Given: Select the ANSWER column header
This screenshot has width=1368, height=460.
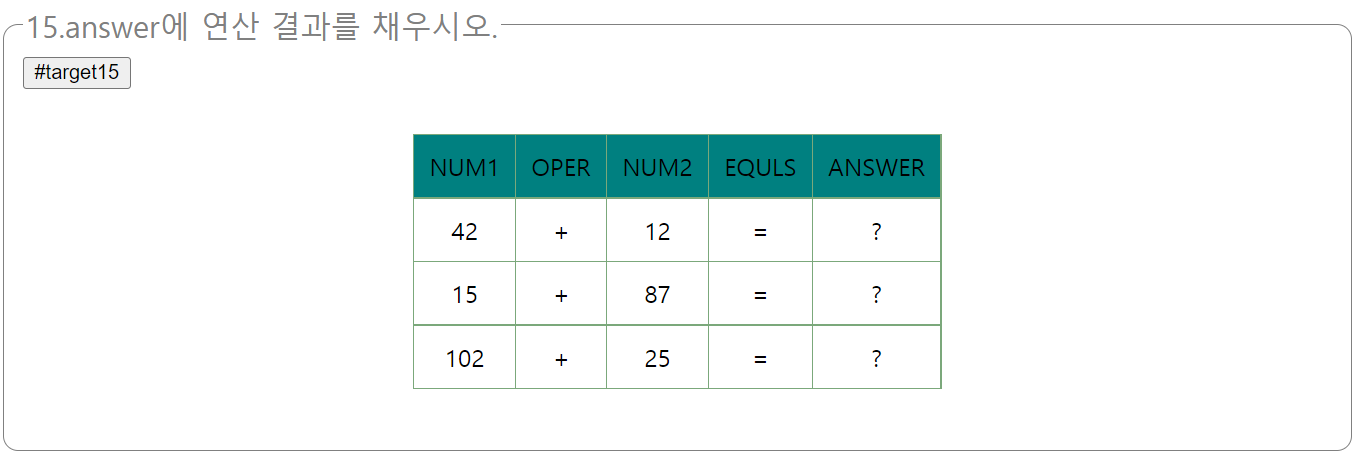Looking at the screenshot, I should pos(876,167).
